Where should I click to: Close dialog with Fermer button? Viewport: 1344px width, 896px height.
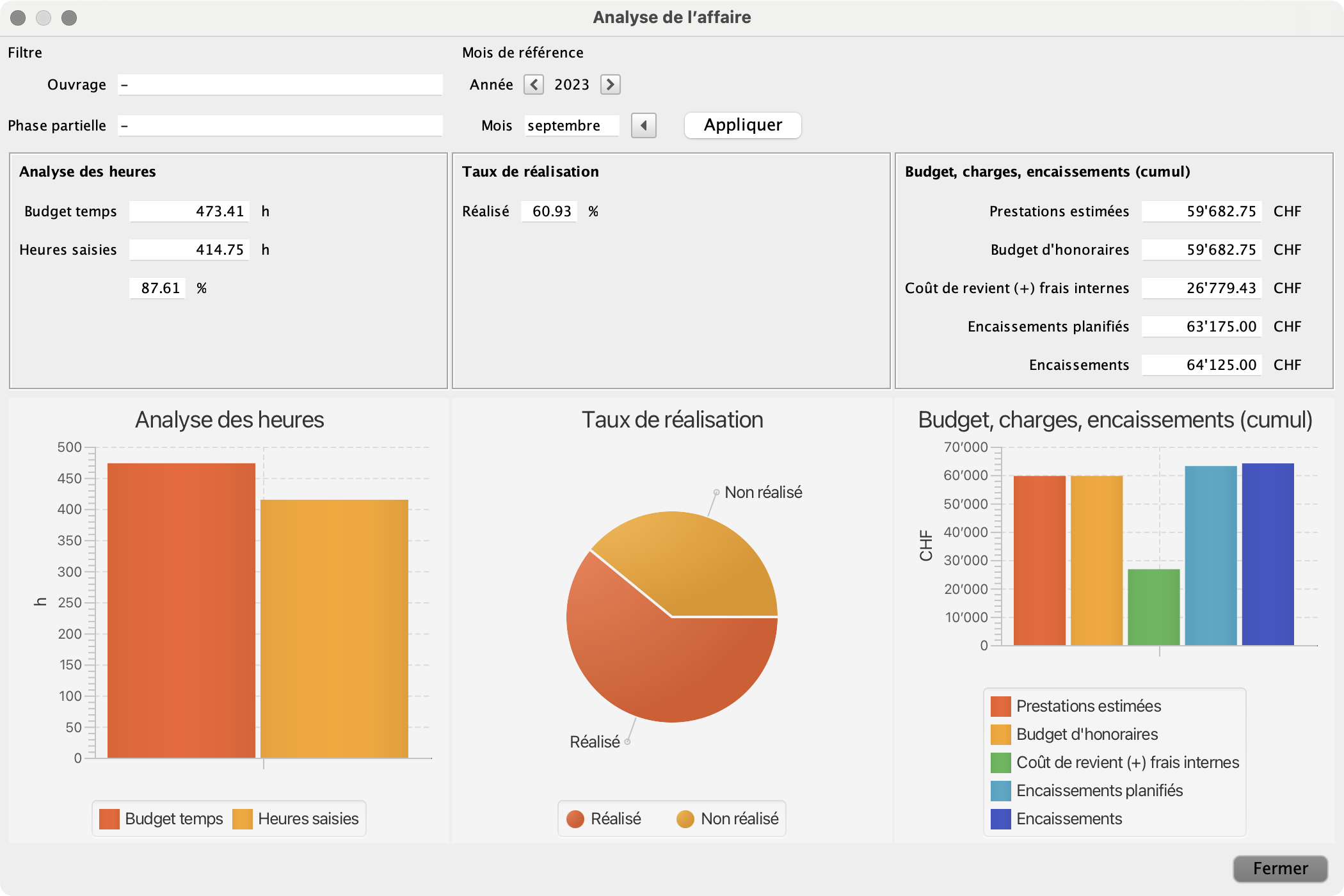[x=1281, y=868]
